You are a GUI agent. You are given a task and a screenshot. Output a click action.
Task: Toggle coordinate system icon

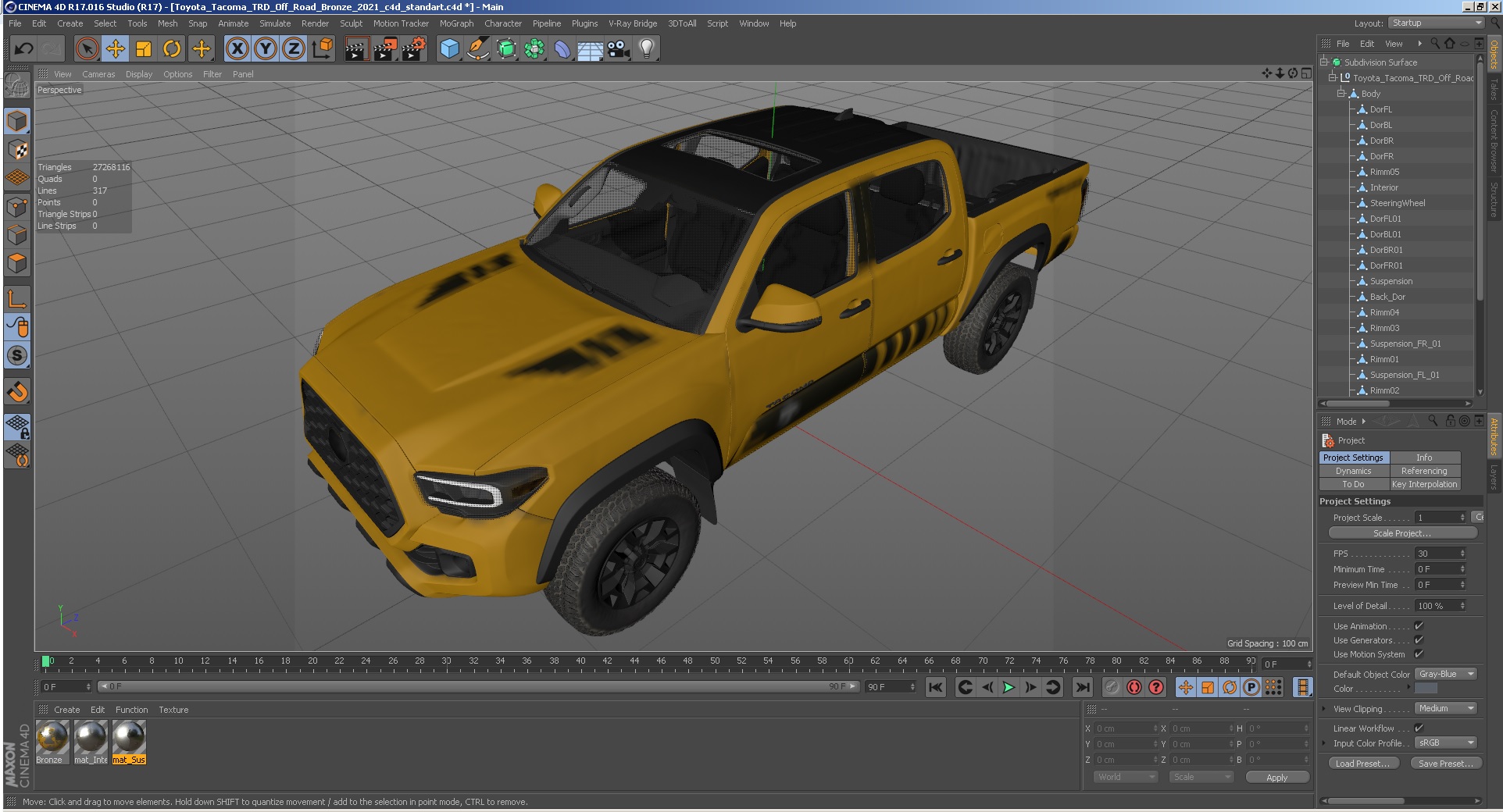(x=322, y=49)
